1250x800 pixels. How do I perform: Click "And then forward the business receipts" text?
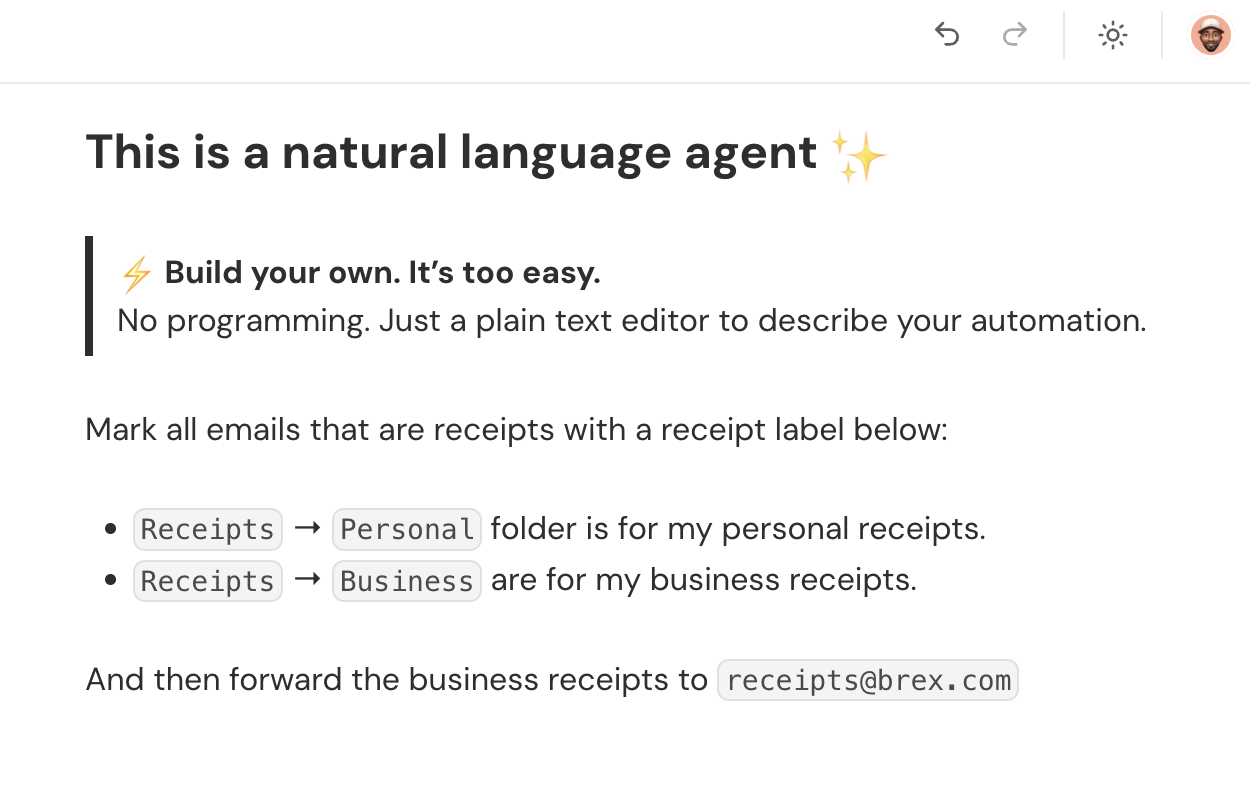point(396,680)
